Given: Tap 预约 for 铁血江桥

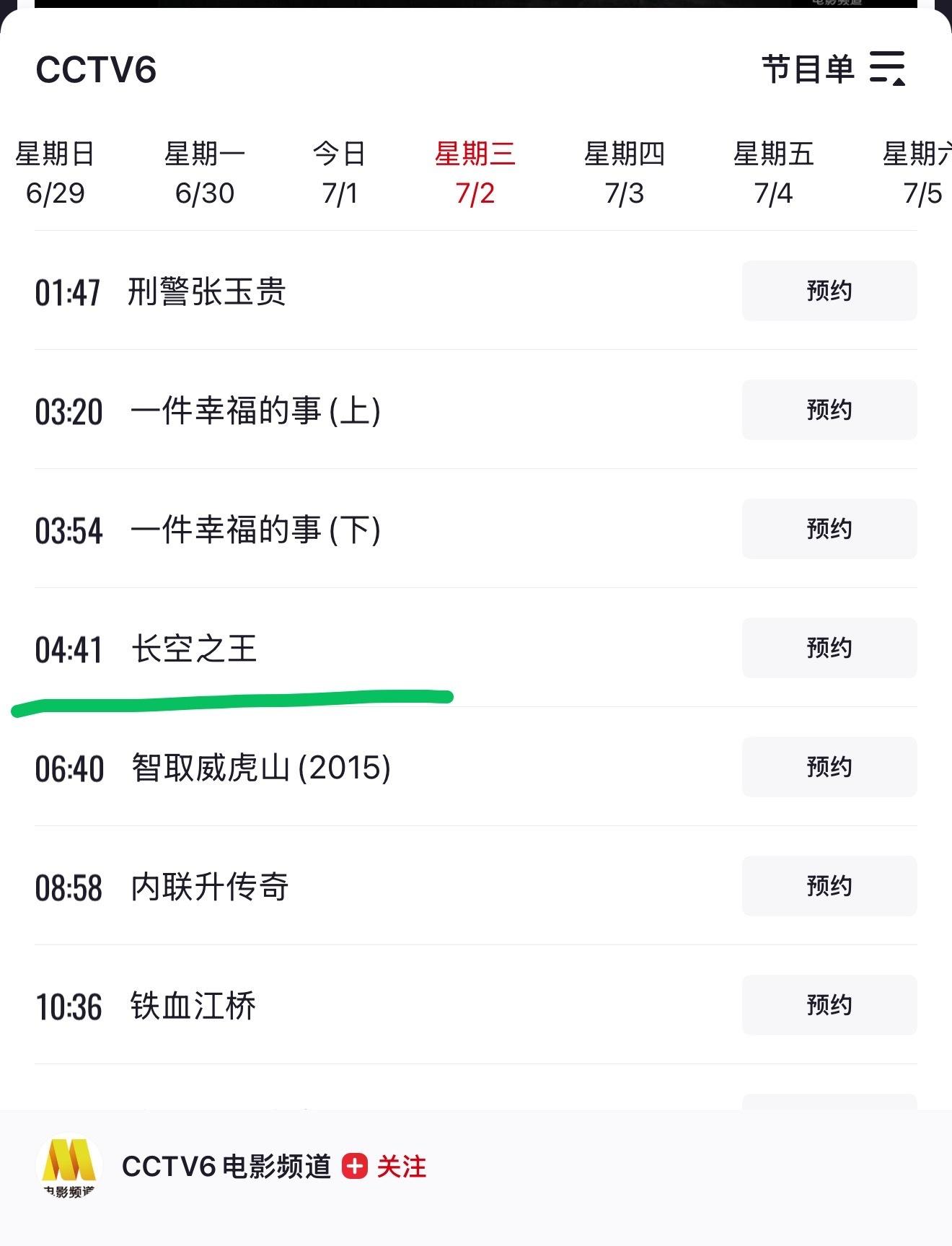Looking at the screenshot, I should click(829, 1005).
